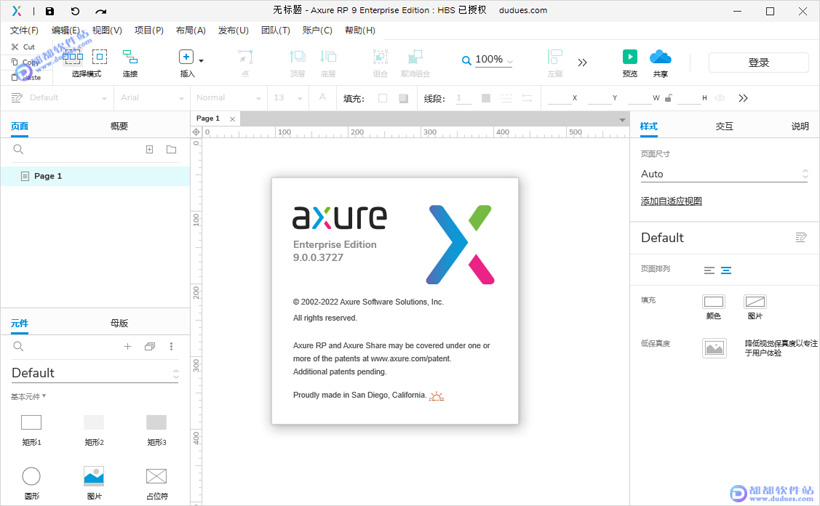Click the ruler origin crosshair icon

196,132
